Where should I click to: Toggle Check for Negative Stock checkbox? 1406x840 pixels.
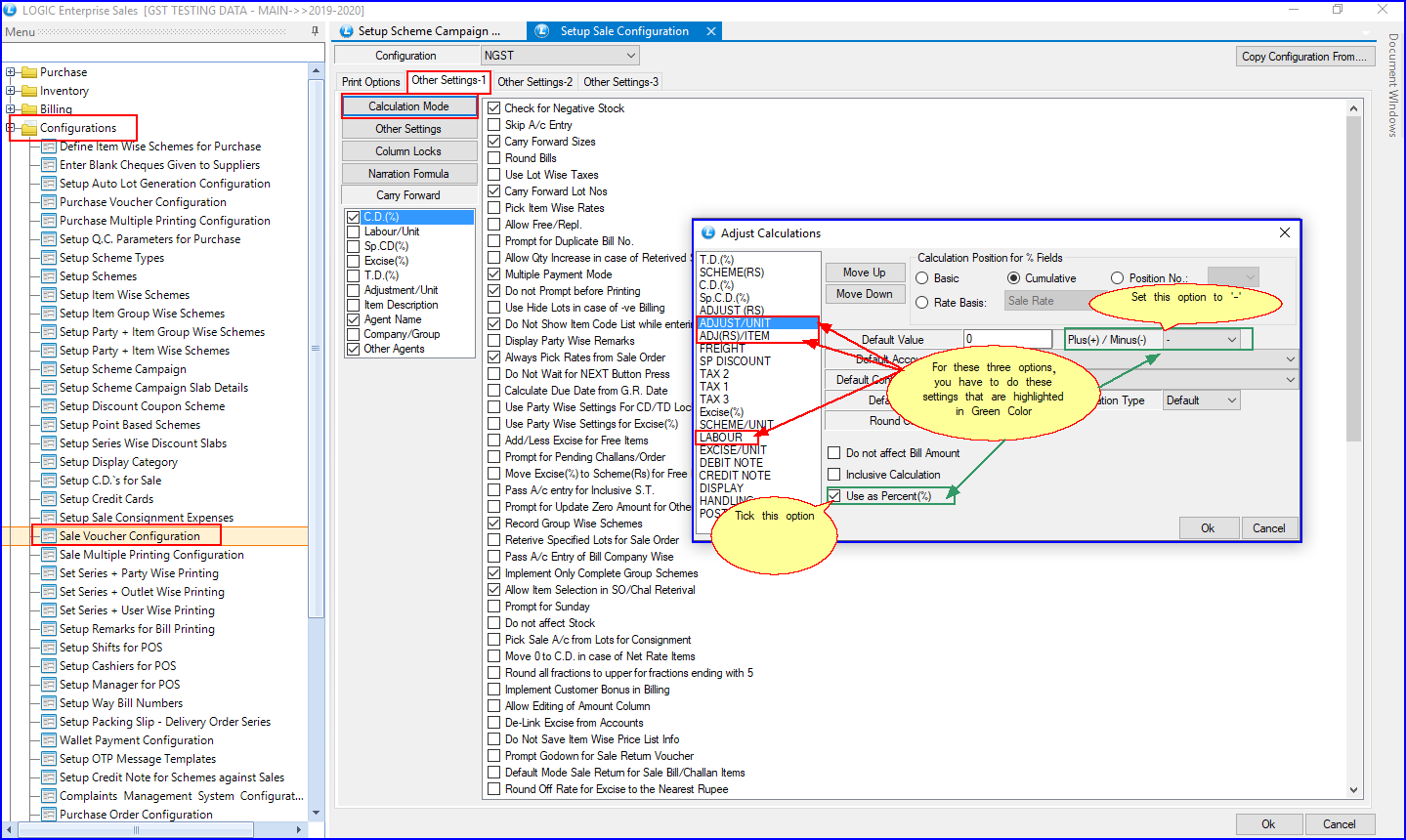coord(494,108)
